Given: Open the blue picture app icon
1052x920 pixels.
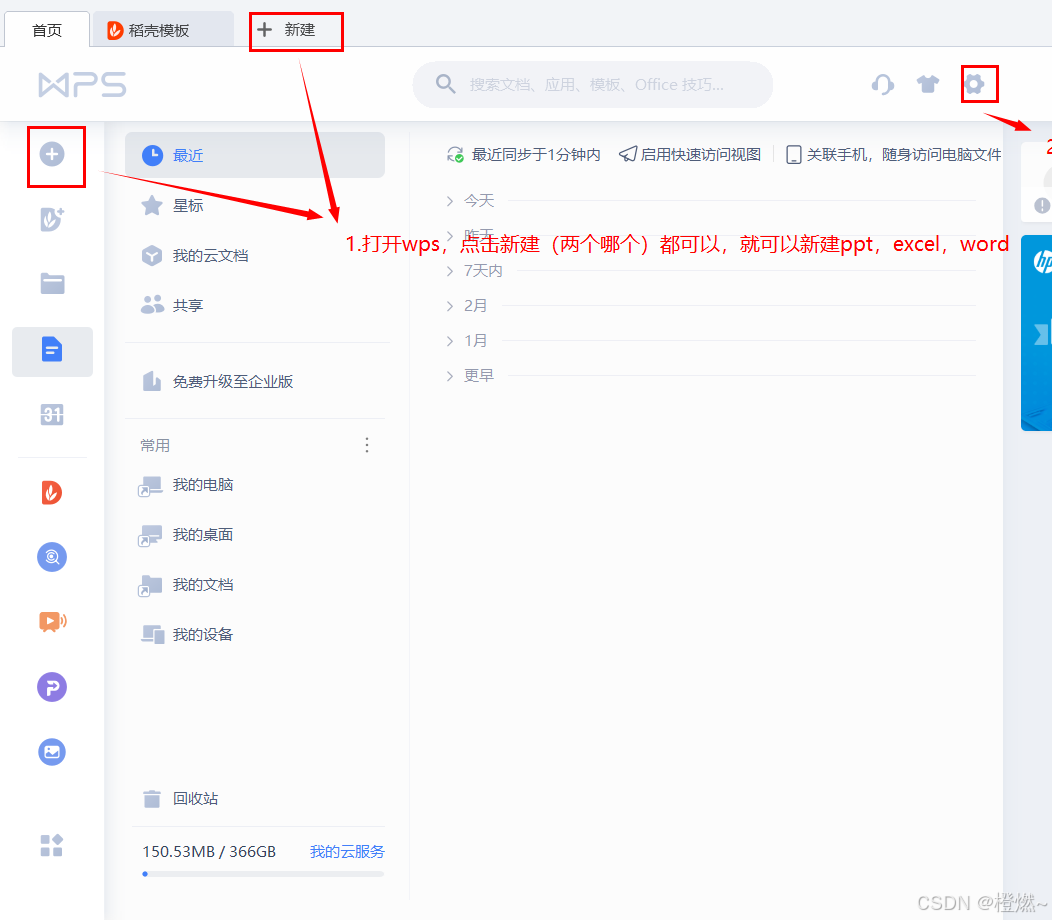Looking at the screenshot, I should point(52,752).
